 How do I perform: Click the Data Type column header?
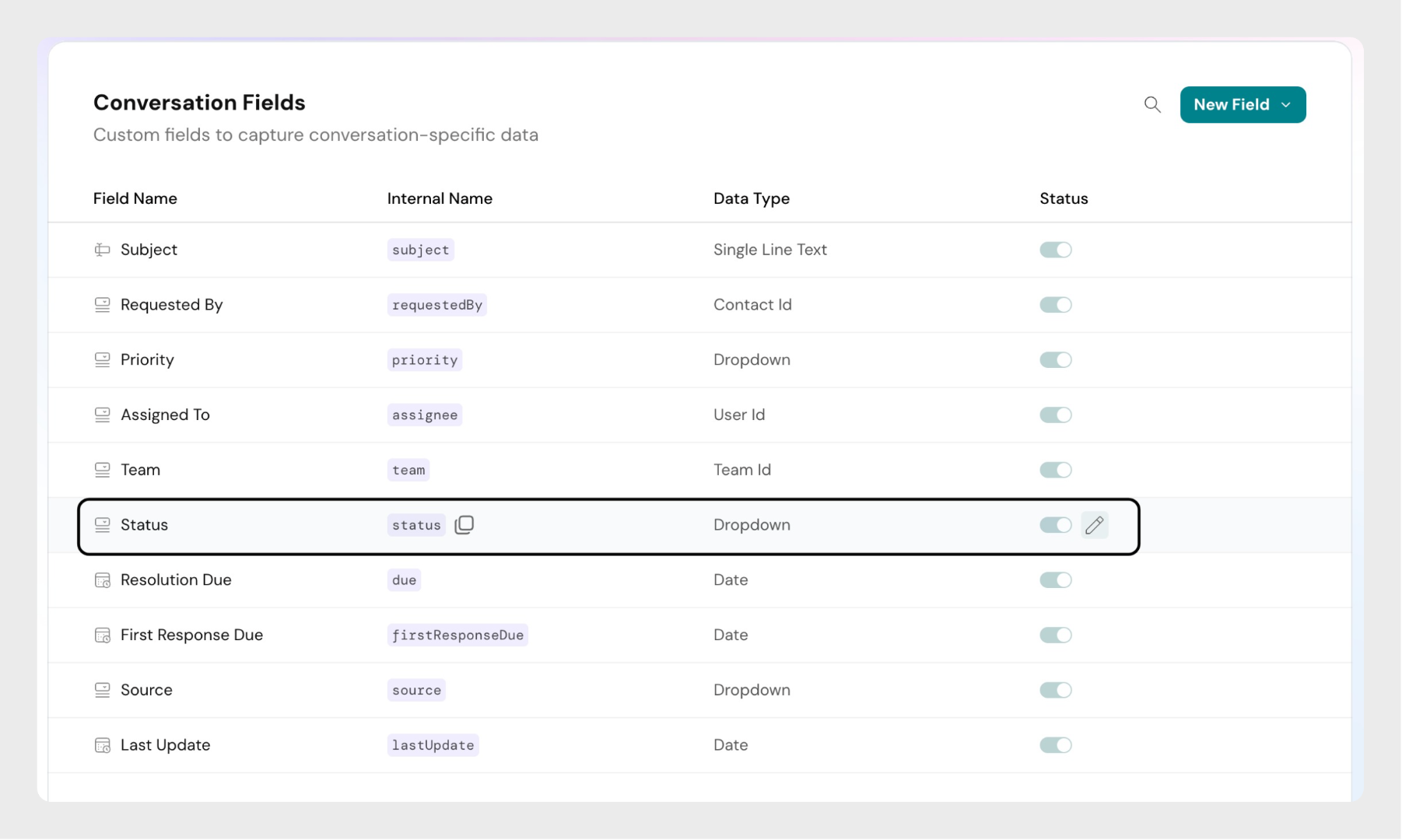pos(751,198)
